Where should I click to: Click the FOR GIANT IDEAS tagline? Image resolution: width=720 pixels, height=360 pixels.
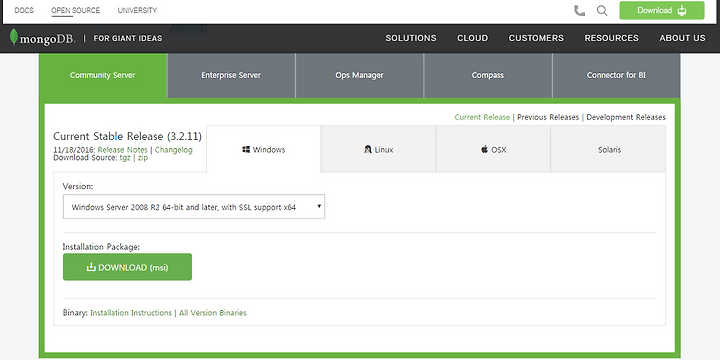(128, 38)
